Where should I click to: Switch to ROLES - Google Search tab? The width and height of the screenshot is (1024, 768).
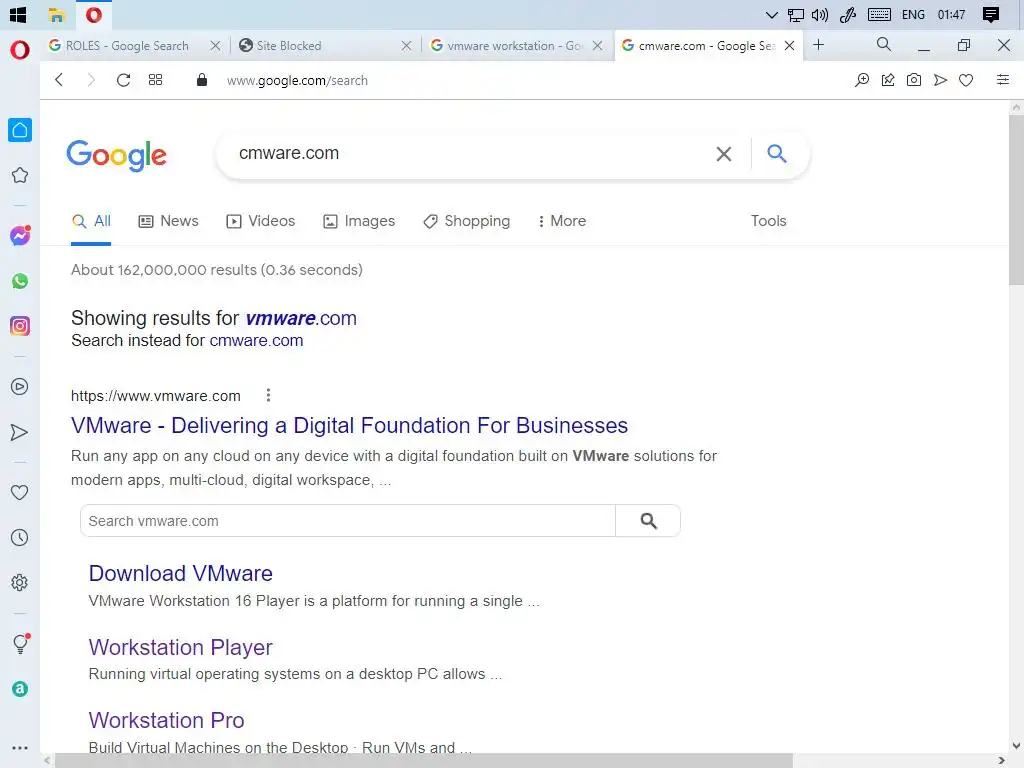coord(127,46)
